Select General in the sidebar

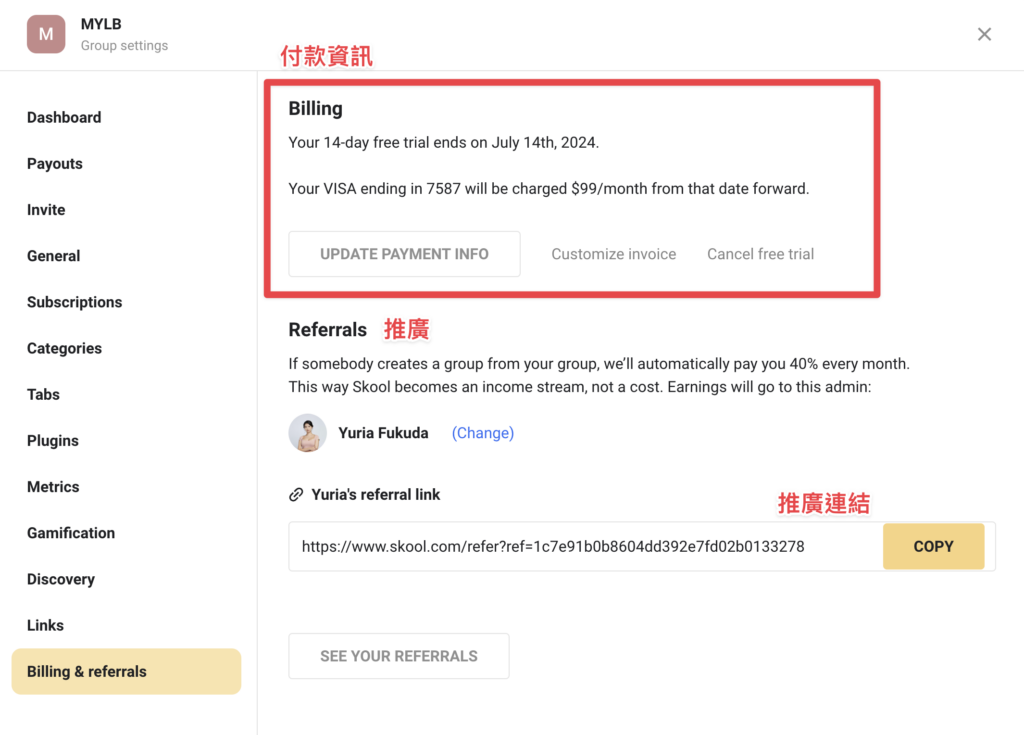pos(54,256)
